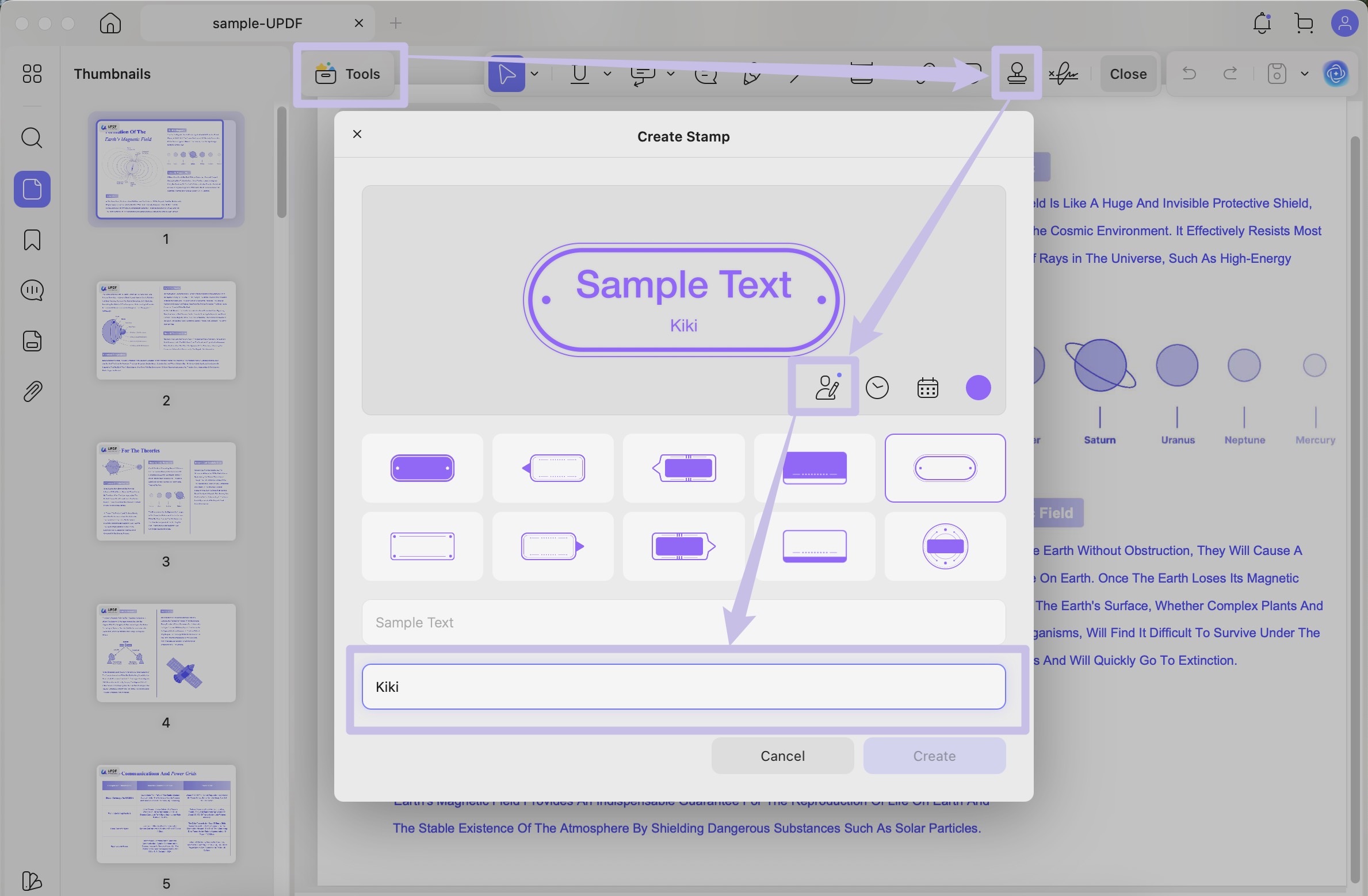Select the Stamp tool in the toolbar

1017,74
